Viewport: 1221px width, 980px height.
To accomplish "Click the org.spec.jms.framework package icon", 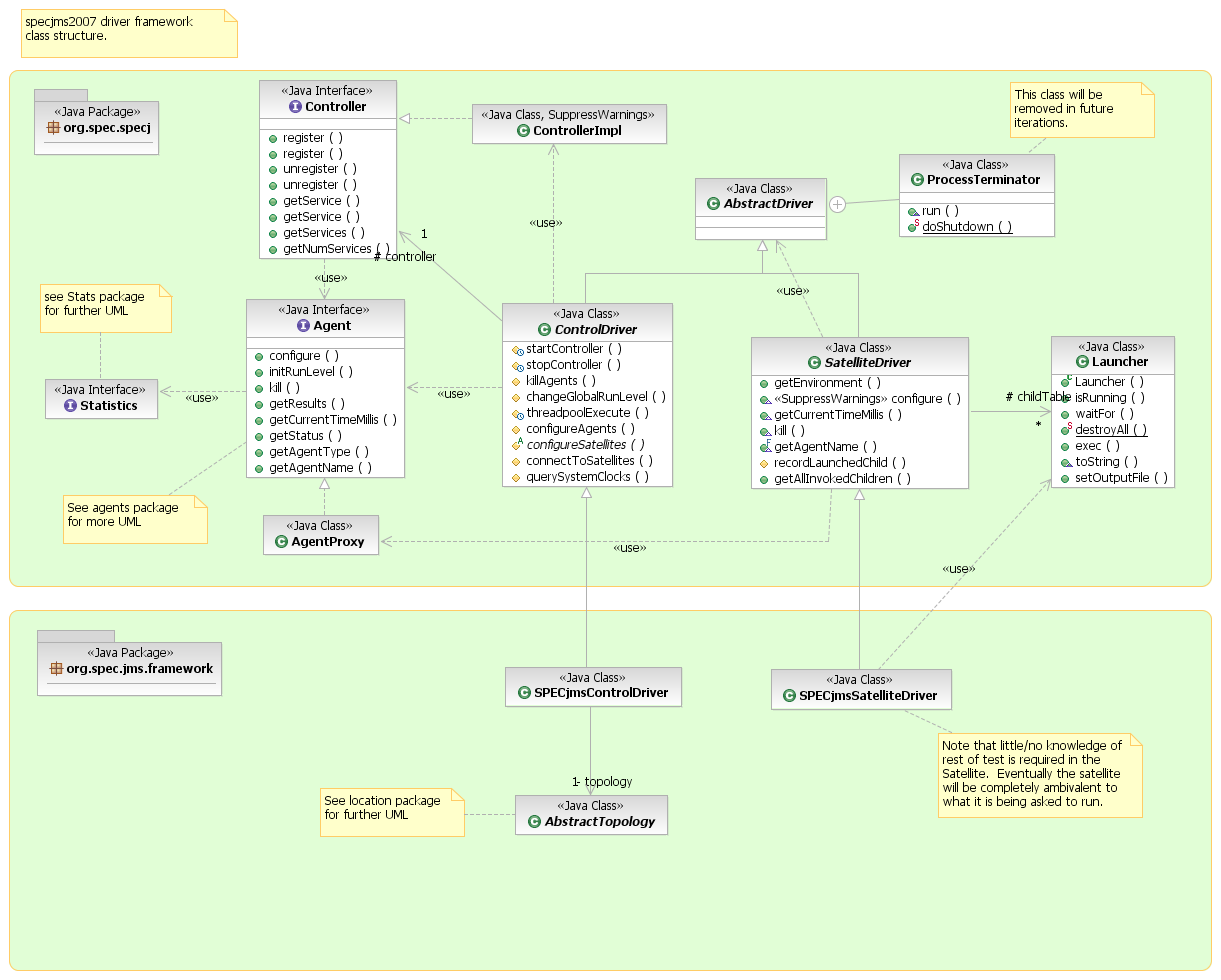I will pyautogui.click(x=56, y=668).
